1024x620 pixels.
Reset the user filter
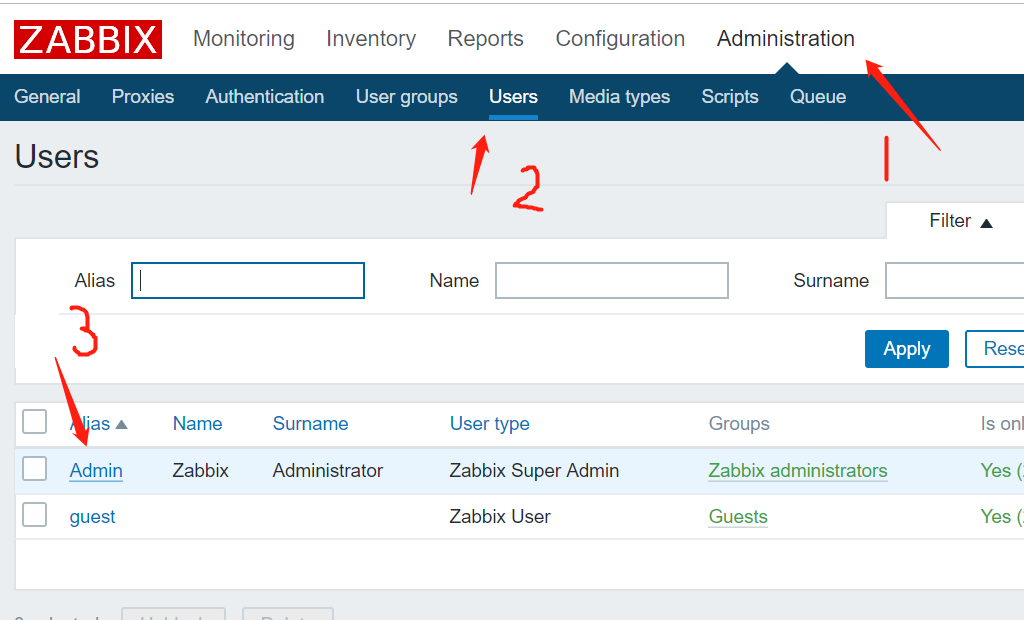(995, 349)
